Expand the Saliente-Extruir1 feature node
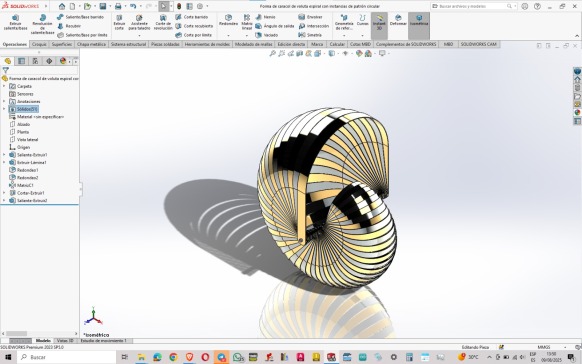 [x=4, y=155]
